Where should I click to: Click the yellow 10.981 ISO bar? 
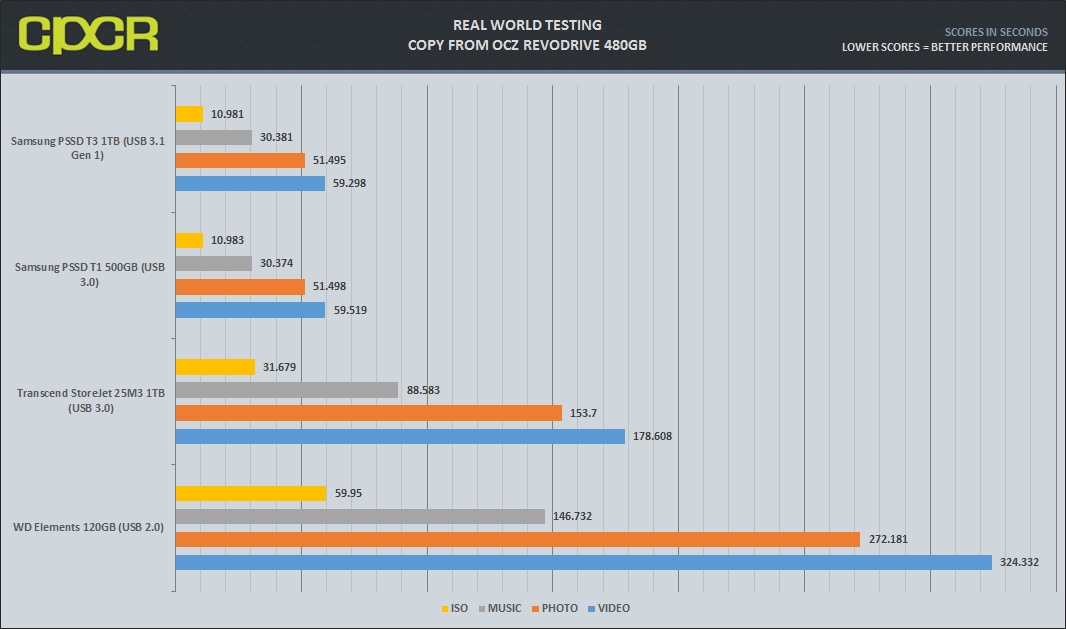[x=190, y=114]
